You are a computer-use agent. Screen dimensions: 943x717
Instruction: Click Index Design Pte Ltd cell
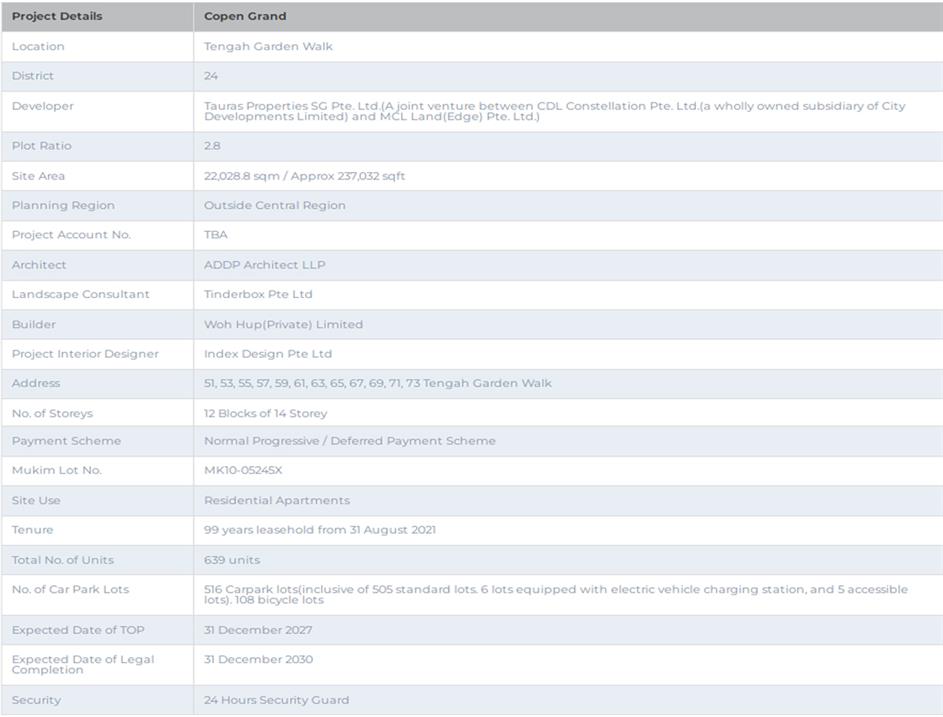tap(267, 354)
